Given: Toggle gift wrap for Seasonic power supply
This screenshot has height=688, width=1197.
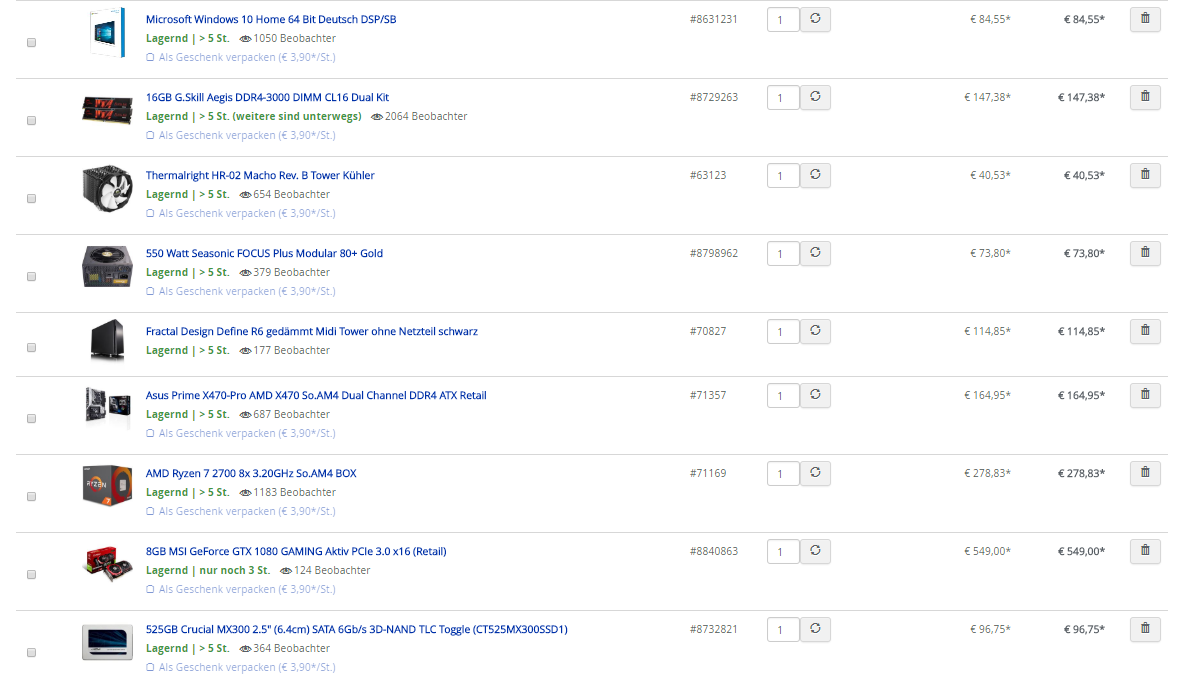Looking at the screenshot, I should tap(150, 291).
